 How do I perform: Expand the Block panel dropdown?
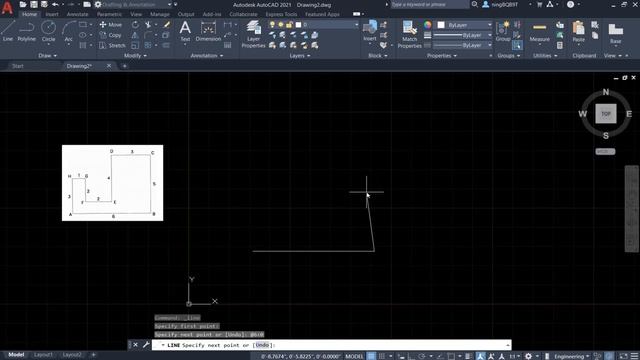378,56
